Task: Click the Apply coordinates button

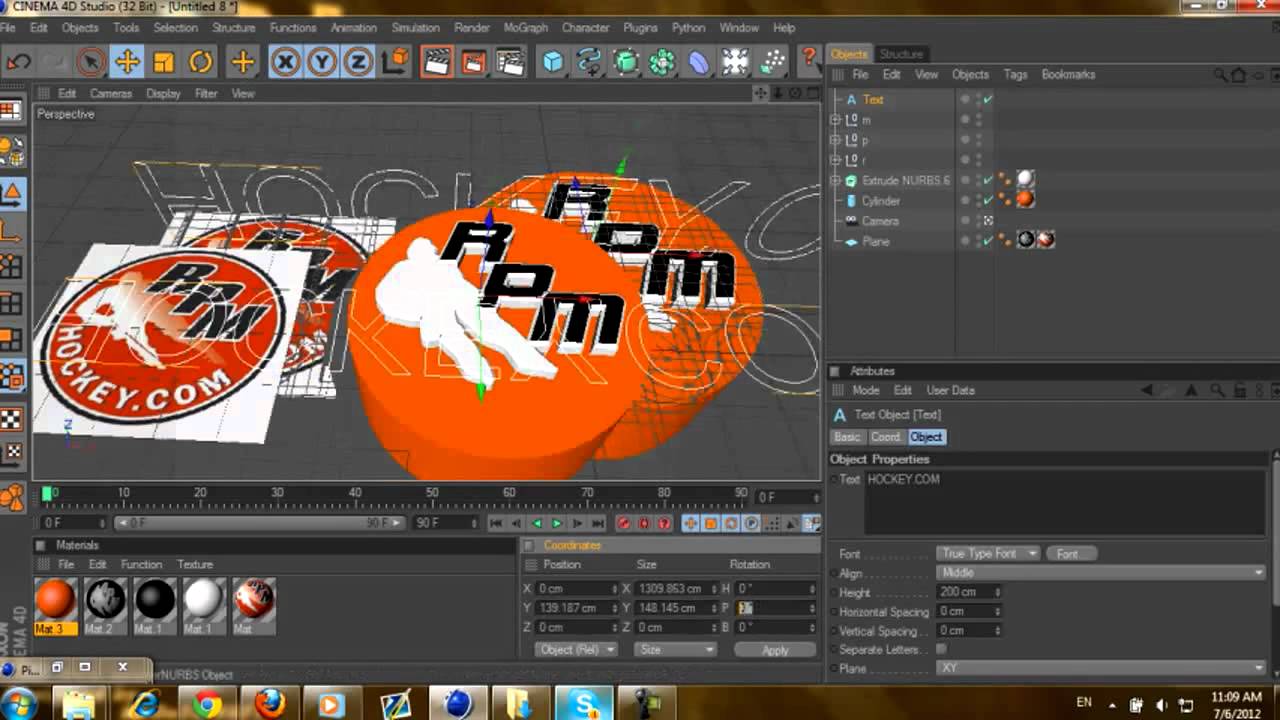Action: [x=775, y=650]
